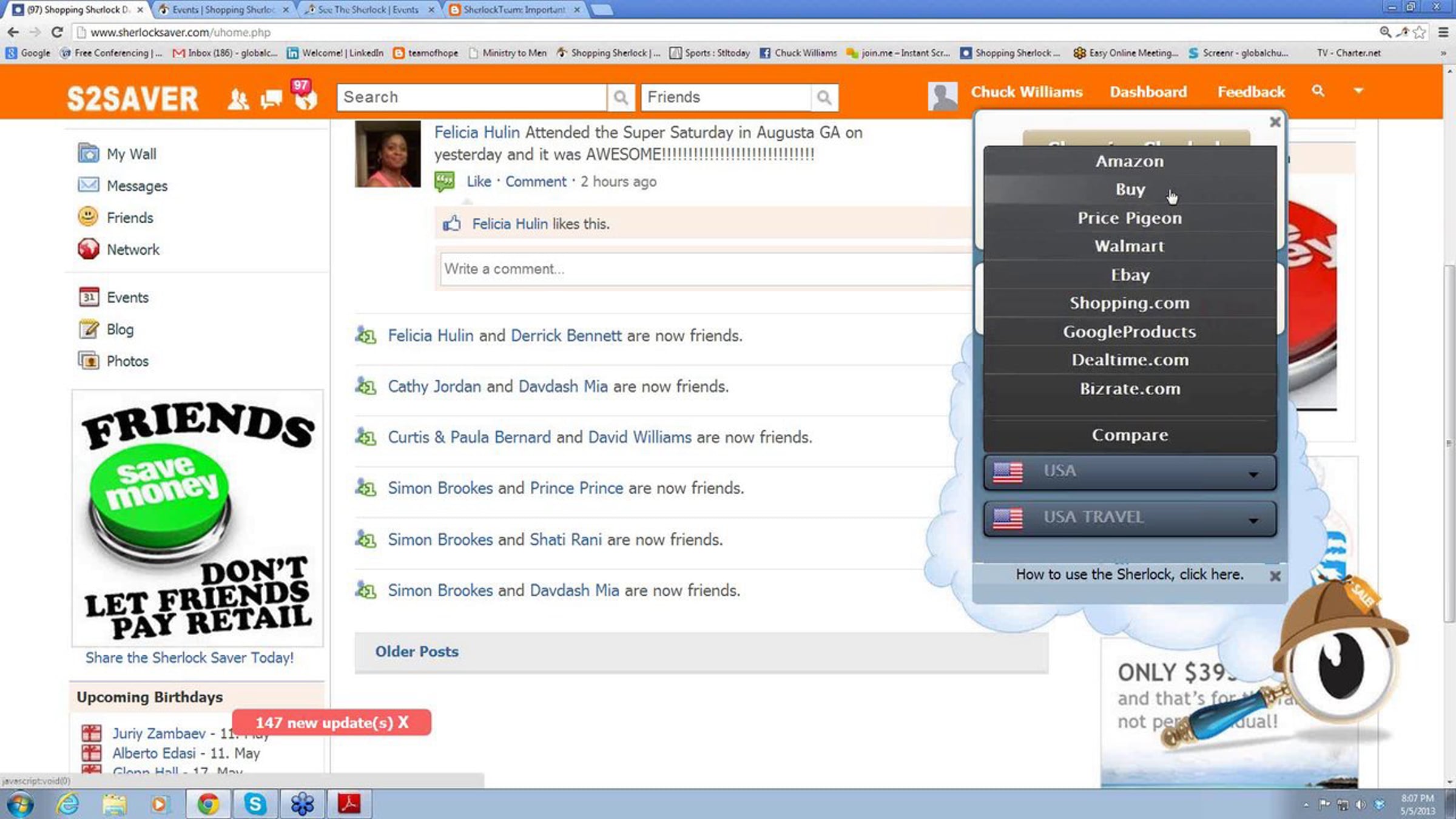Dismiss the '147 new update(s)' notification
Image resolution: width=1456 pixels, height=819 pixels.
tap(403, 723)
